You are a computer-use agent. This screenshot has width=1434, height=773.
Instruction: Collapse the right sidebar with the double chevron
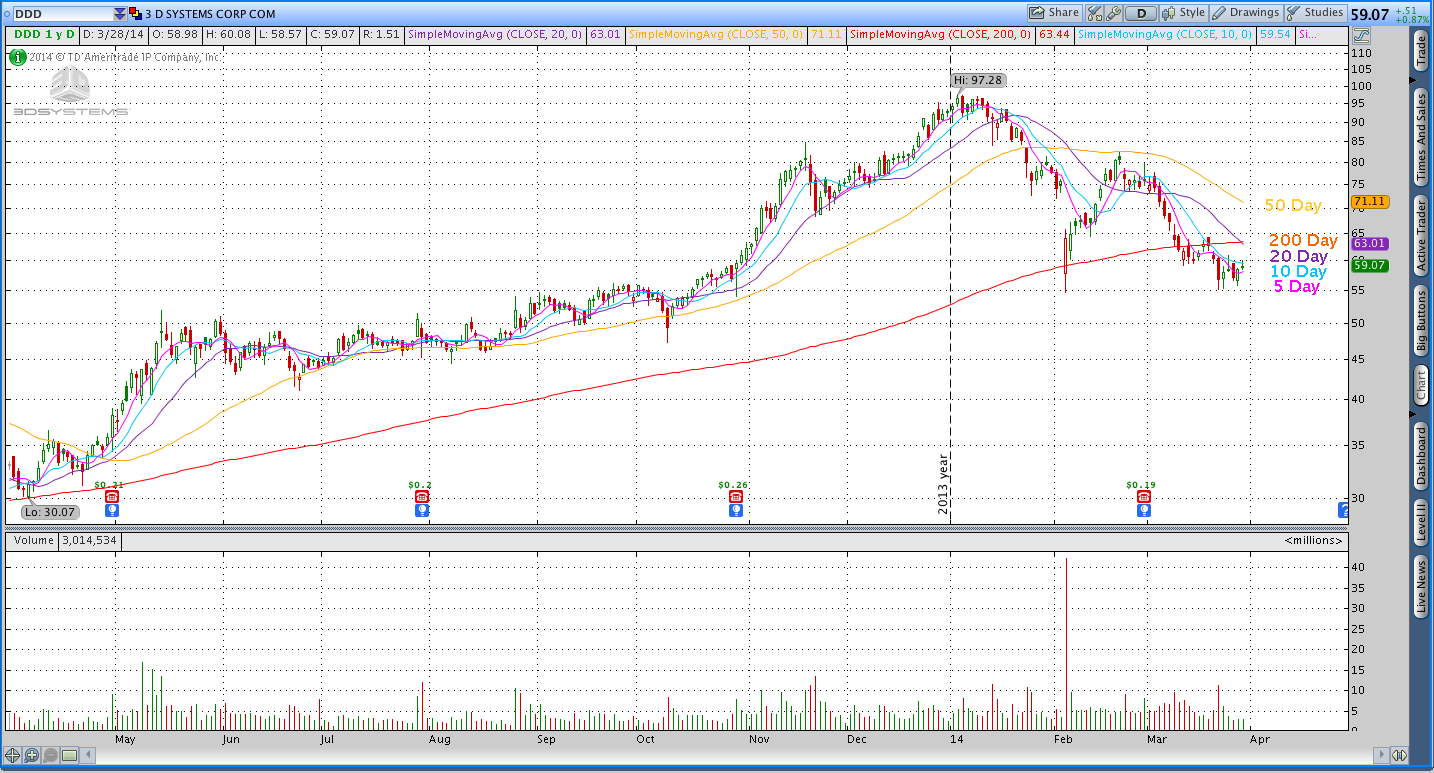pos(1400,756)
